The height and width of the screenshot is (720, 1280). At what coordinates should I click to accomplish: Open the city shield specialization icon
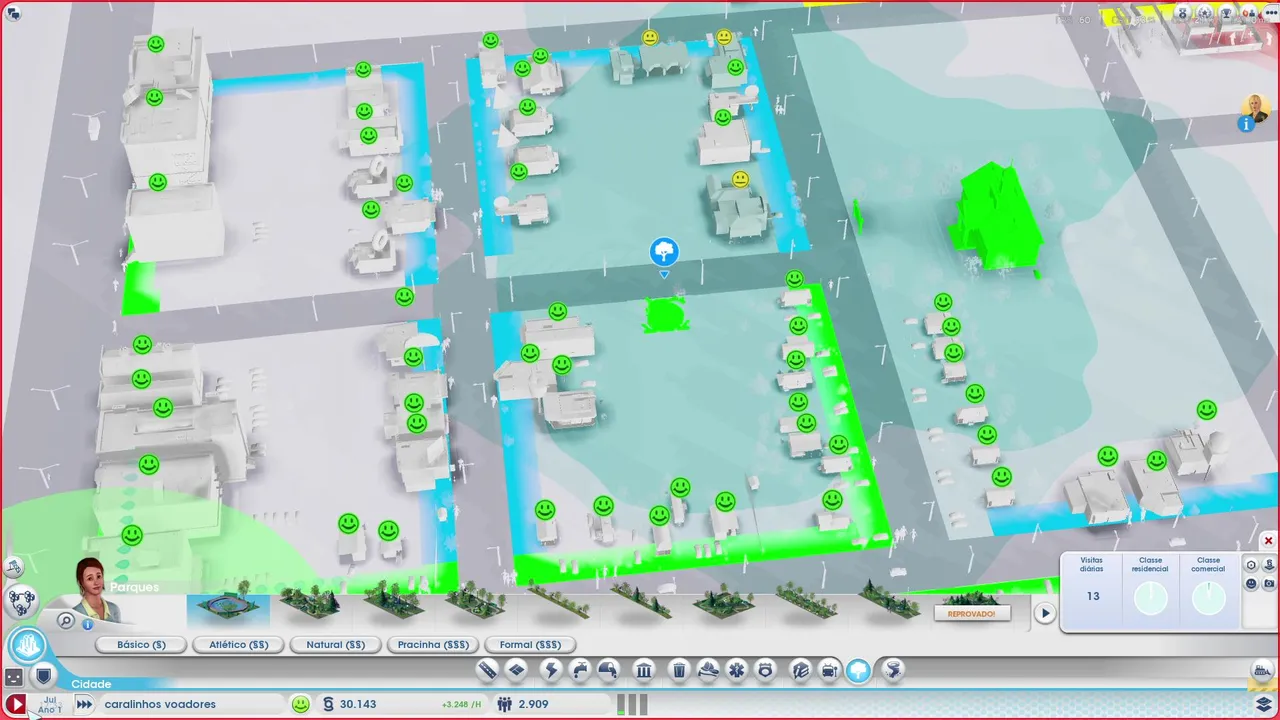(43, 676)
